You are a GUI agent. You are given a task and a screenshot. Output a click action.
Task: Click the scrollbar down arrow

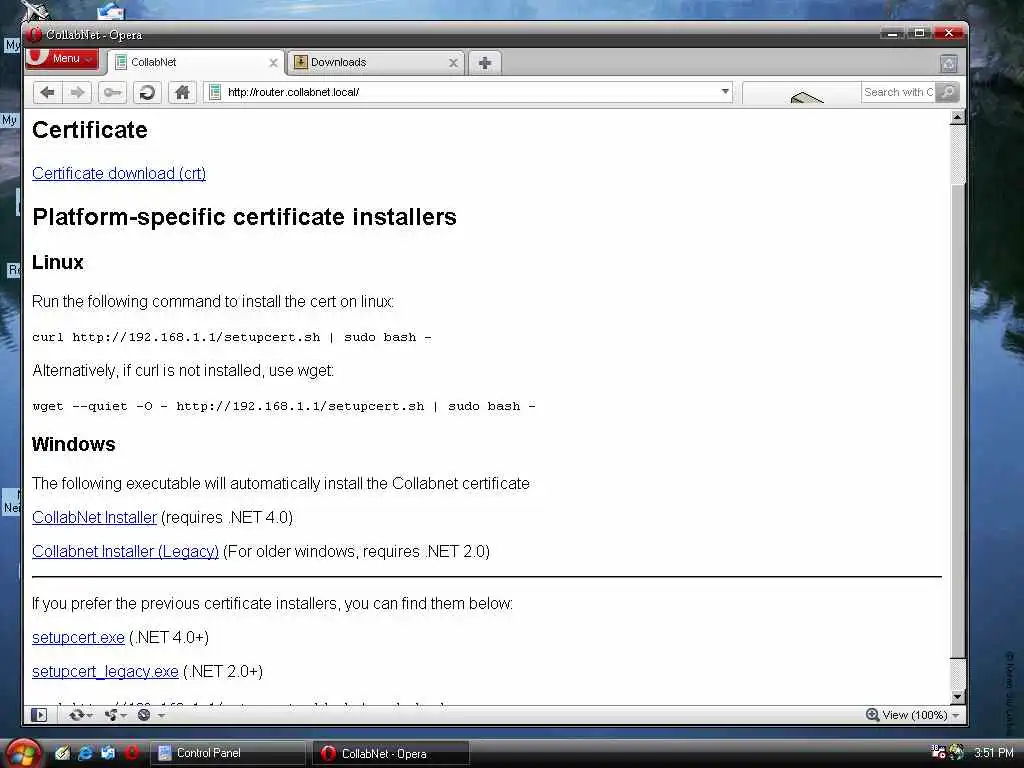957,697
